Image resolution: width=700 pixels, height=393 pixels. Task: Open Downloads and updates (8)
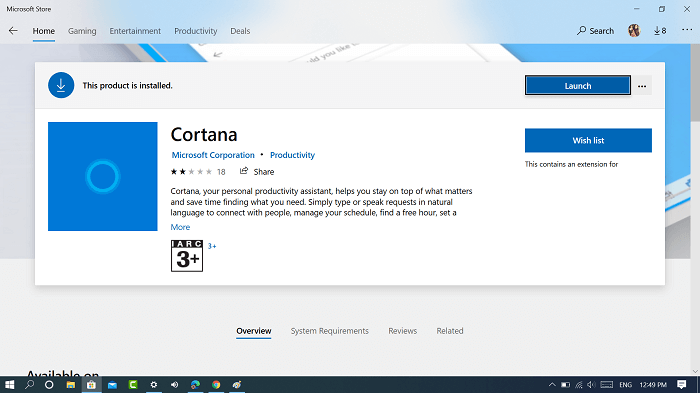[x=660, y=31]
